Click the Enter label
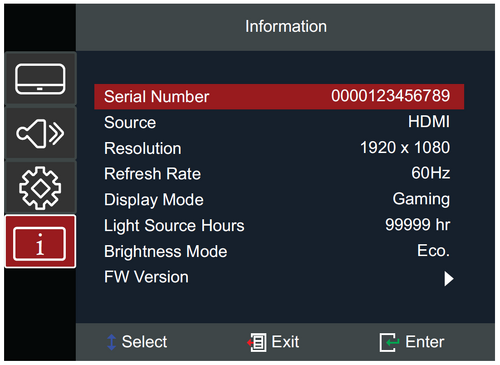The width and height of the screenshot is (500, 365). 425,342
